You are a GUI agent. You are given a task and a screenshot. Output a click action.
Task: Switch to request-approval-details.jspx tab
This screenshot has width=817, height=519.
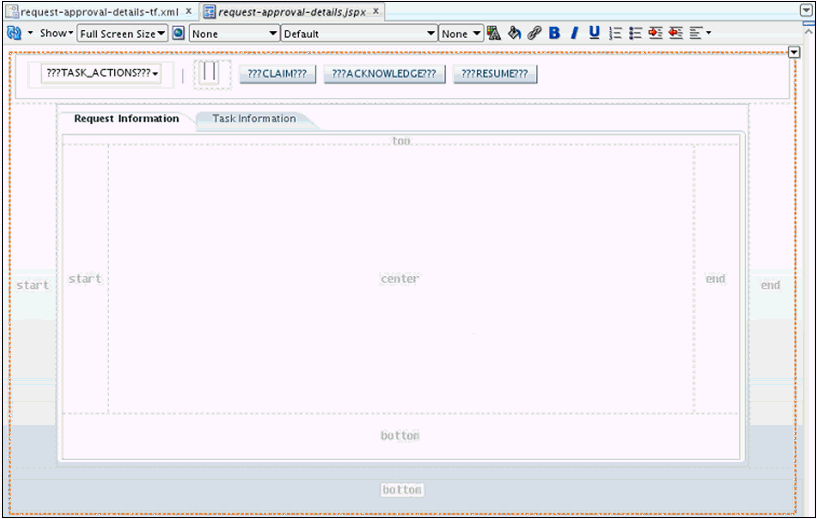click(291, 11)
